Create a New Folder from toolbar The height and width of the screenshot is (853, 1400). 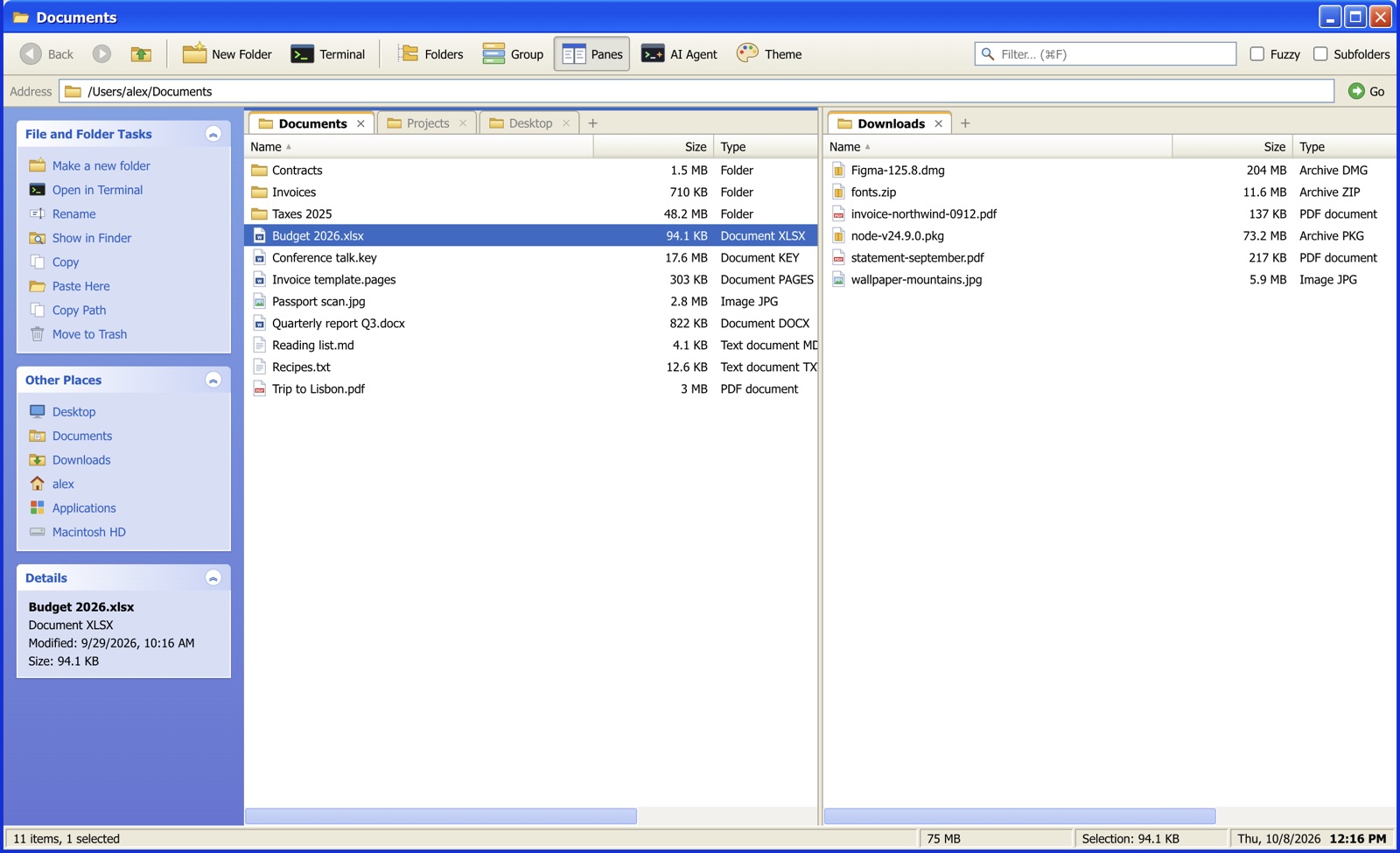coord(227,54)
